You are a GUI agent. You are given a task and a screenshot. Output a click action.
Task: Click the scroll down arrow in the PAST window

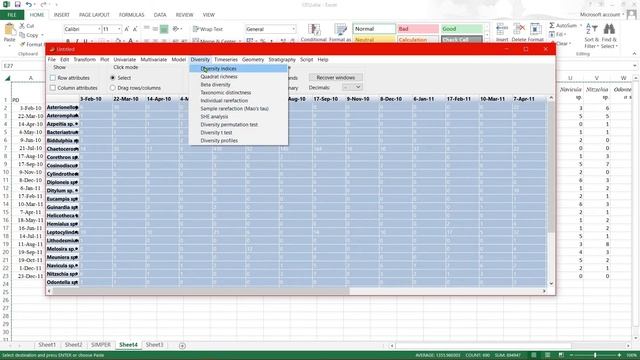(551, 283)
